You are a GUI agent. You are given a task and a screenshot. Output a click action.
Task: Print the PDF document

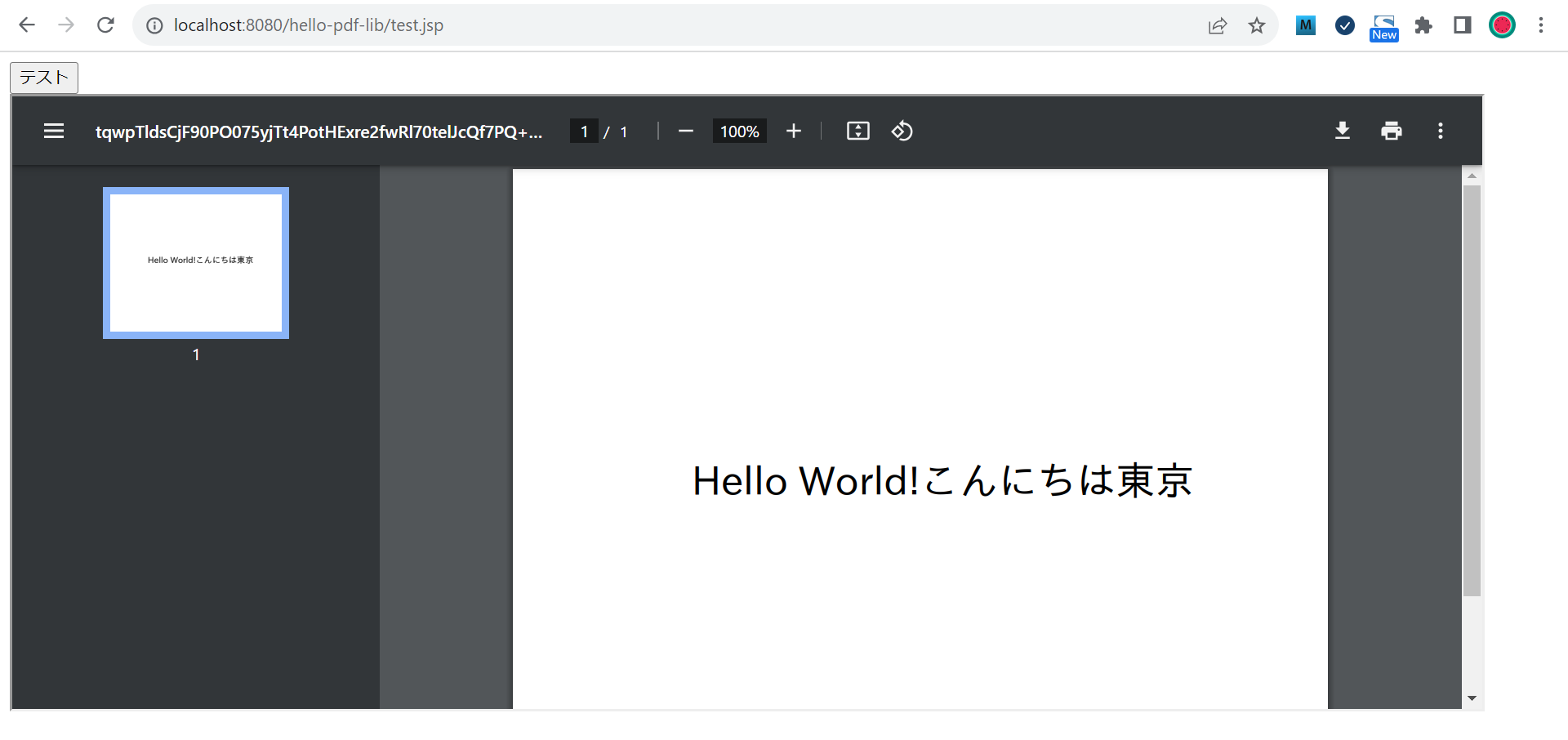[x=1392, y=131]
